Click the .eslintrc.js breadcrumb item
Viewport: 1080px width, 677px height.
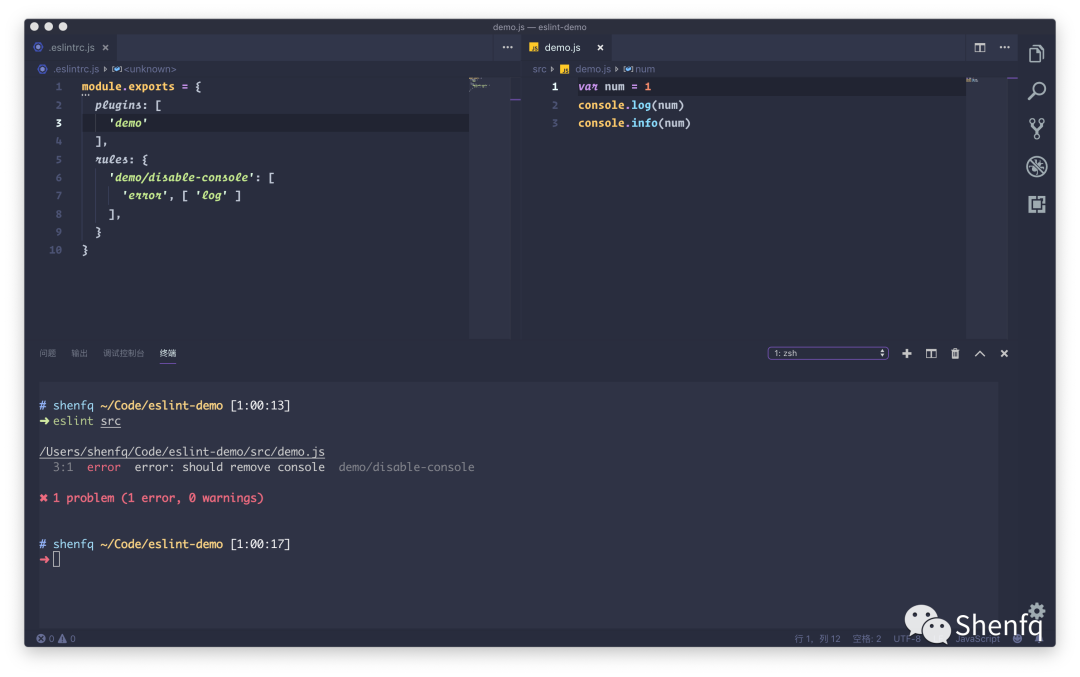click(76, 69)
